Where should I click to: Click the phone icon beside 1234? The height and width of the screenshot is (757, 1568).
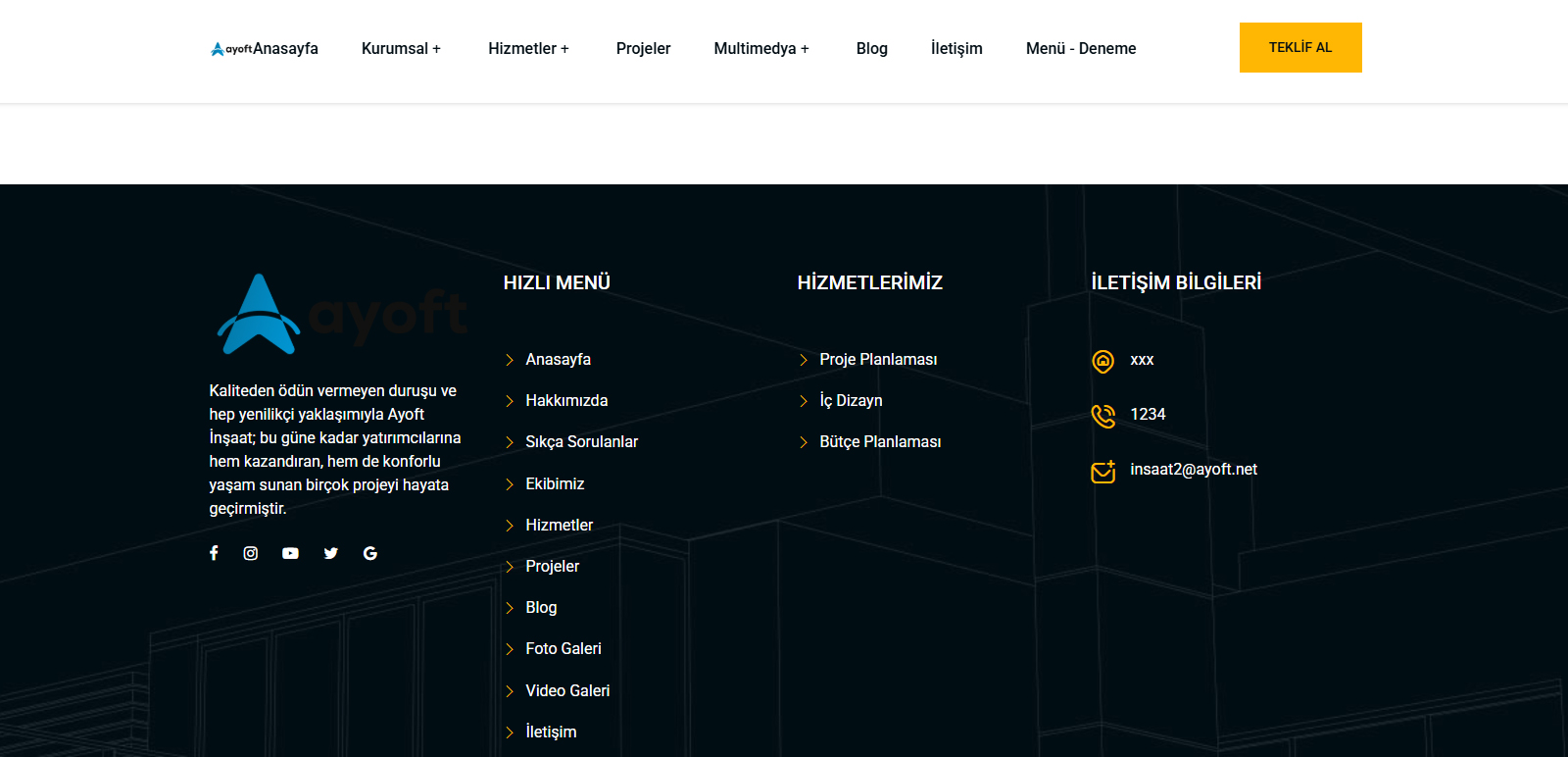1102,416
